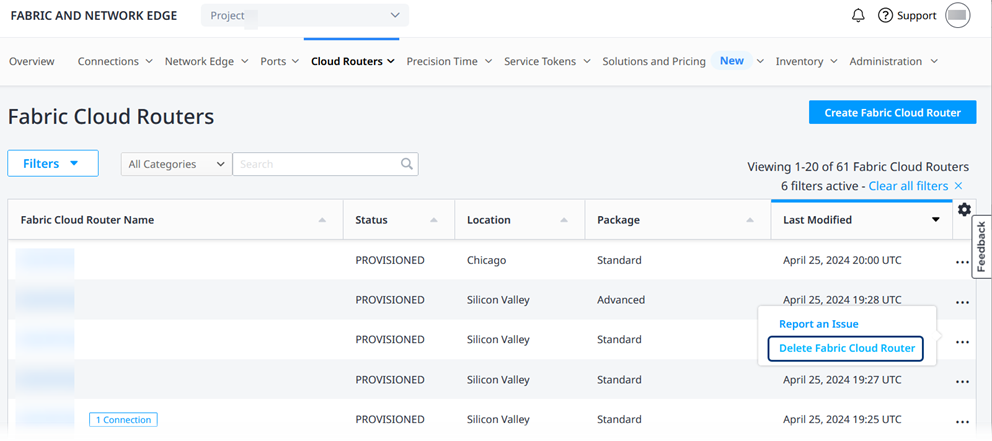Click Create Fabric Cloud Router button
This screenshot has width=992, height=441.
[892, 113]
